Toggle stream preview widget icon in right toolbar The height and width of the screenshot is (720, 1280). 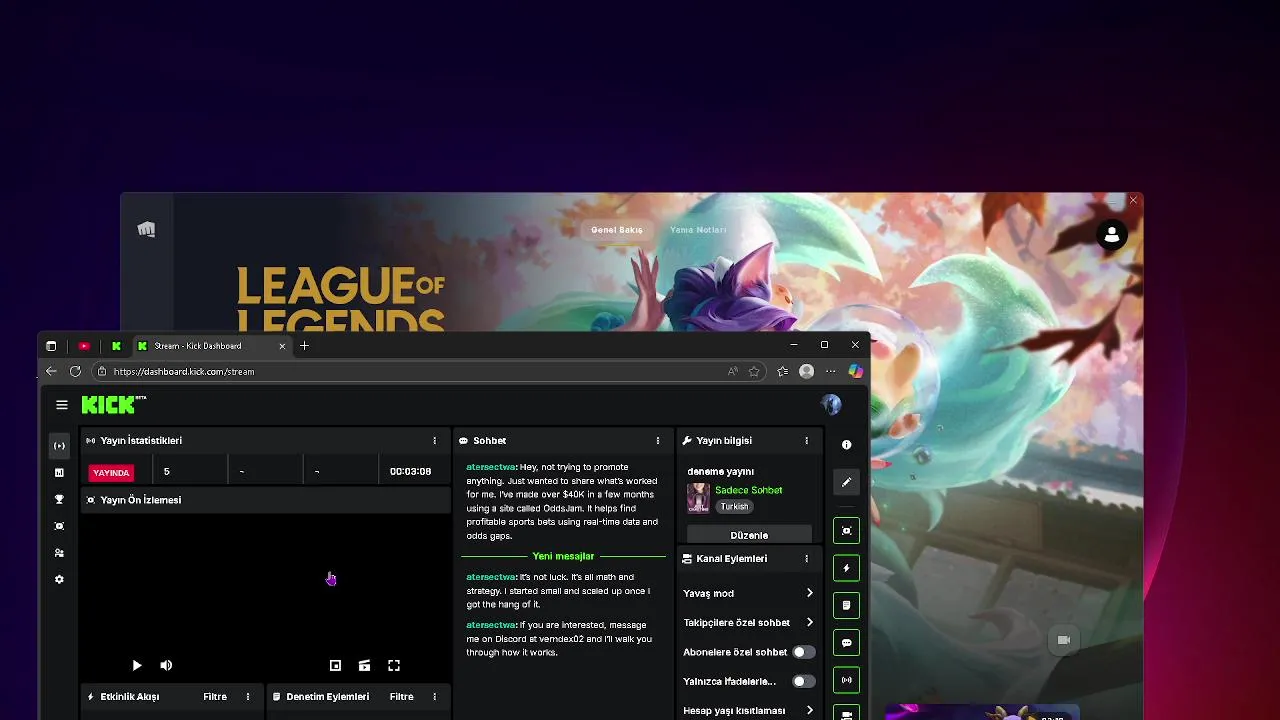(x=846, y=531)
